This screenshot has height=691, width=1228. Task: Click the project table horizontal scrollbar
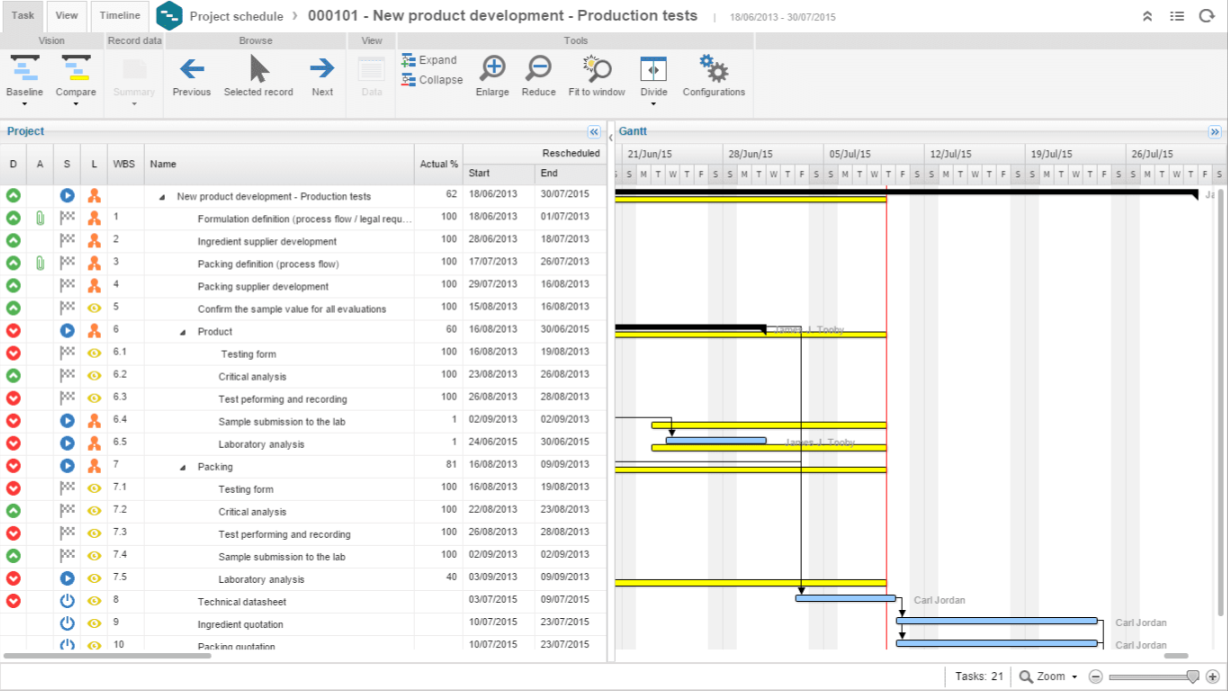tap(108, 656)
